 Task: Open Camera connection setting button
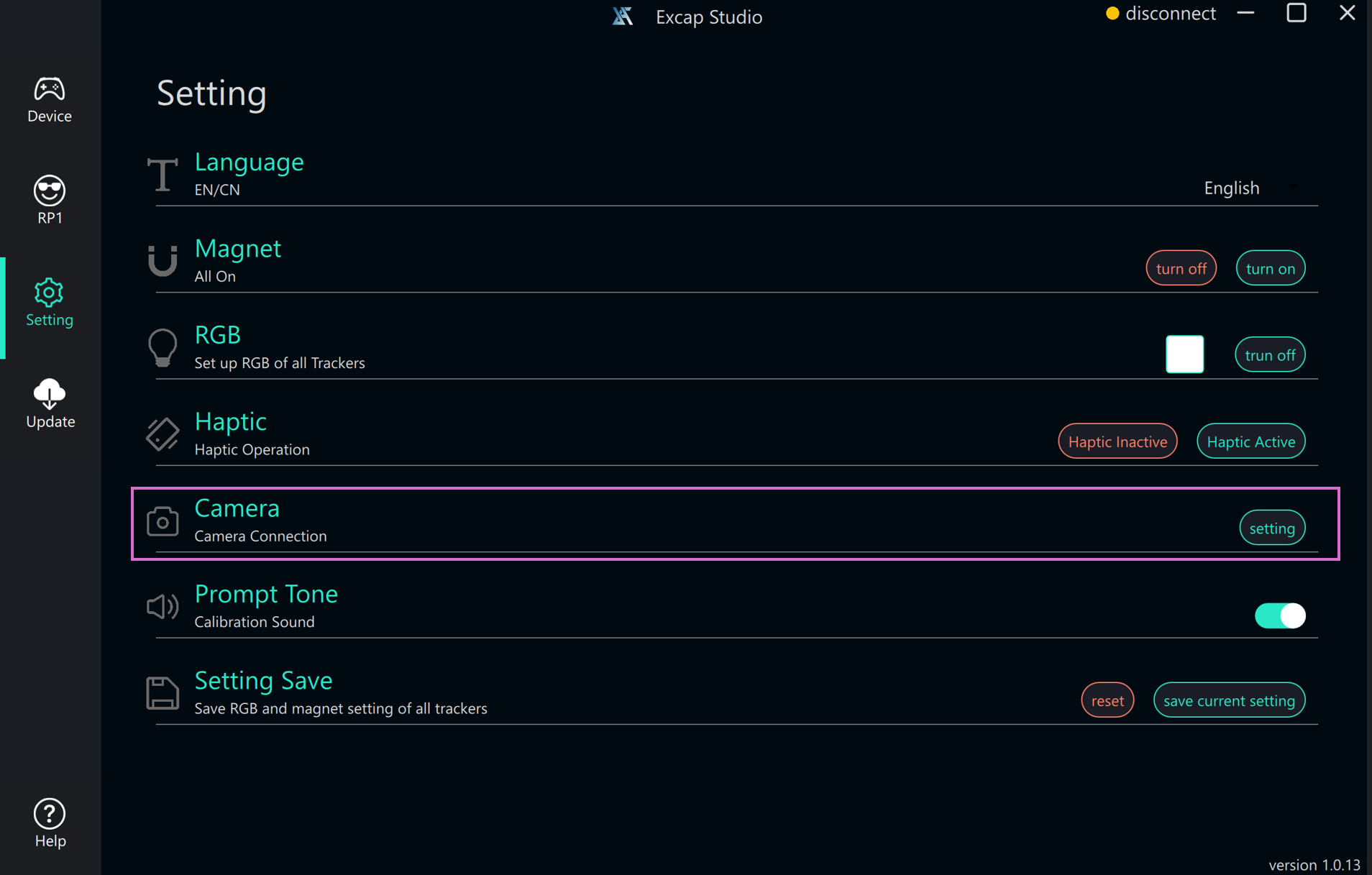(x=1271, y=528)
